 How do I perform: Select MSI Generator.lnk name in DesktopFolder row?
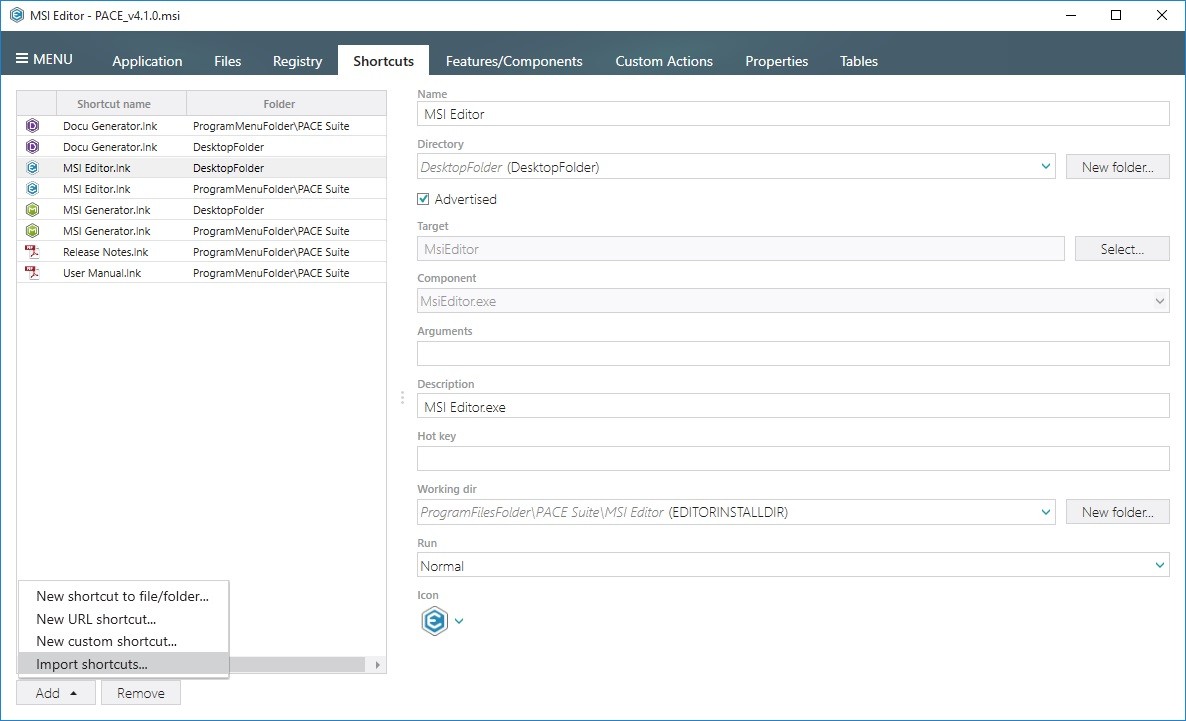(107, 210)
